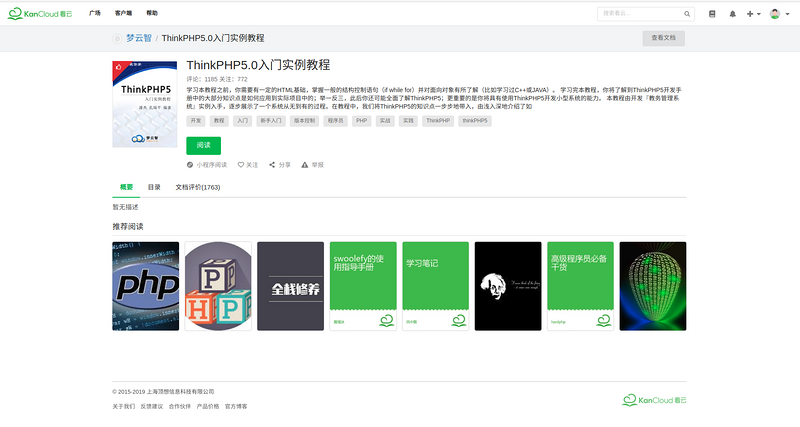This screenshot has width=800, height=427.
Task: Click the 小程序阅读 mini-program icon
Action: [x=190, y=165]
